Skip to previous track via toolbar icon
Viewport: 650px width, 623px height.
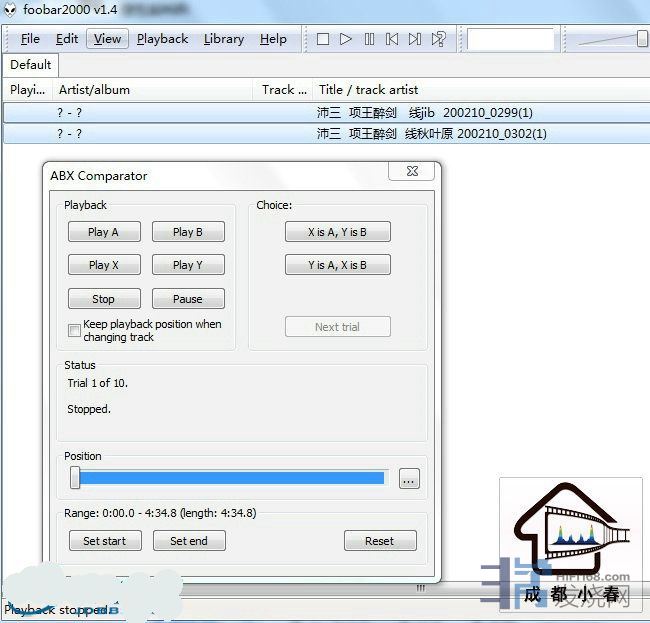(x=392, y=39)
